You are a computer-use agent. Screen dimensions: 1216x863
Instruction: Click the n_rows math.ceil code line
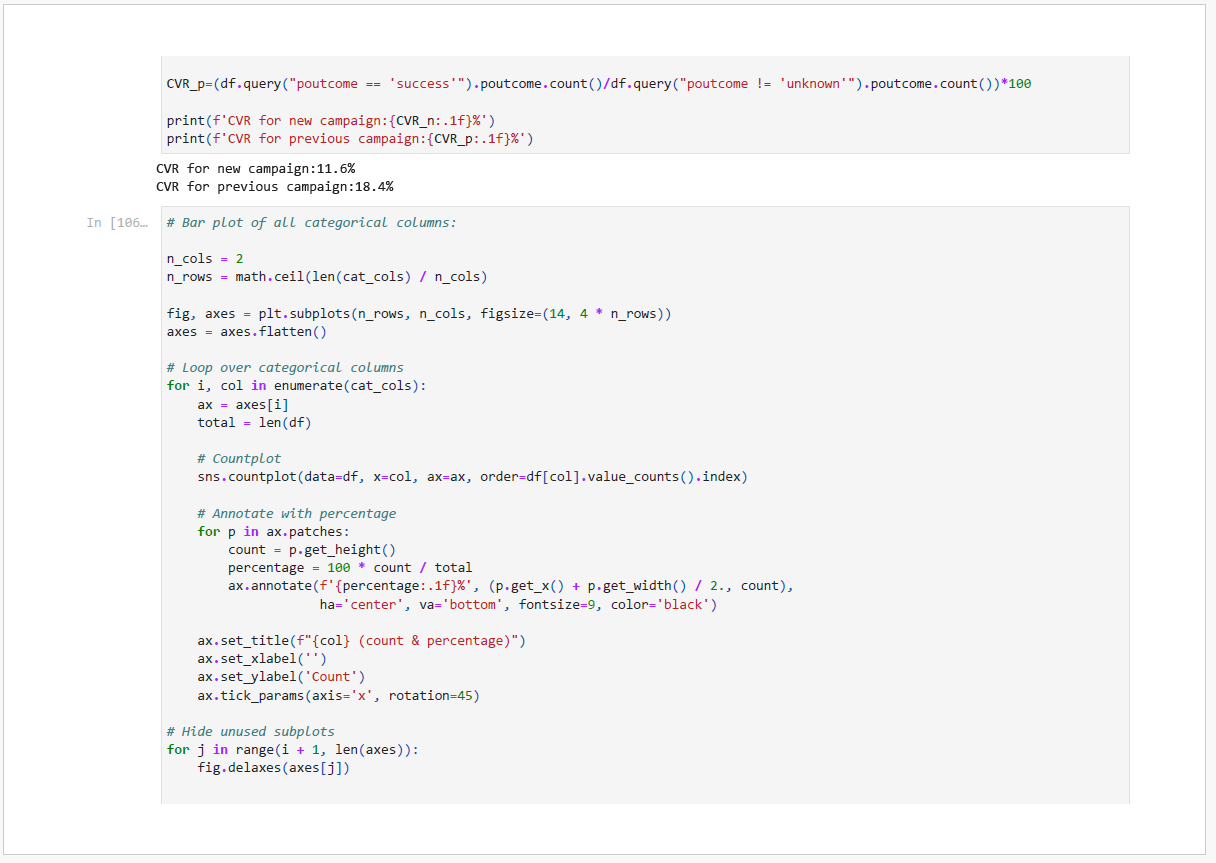tap(327, 276)
